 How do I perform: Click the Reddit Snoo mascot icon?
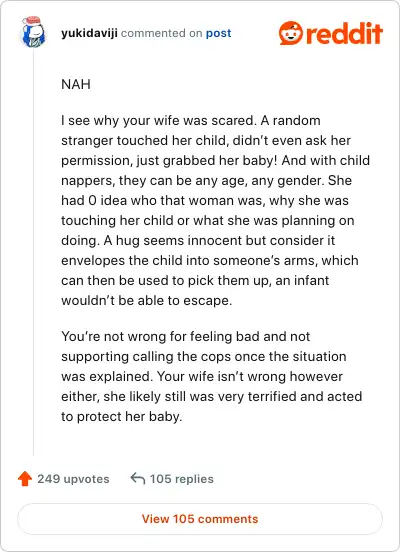click(291, 33)
